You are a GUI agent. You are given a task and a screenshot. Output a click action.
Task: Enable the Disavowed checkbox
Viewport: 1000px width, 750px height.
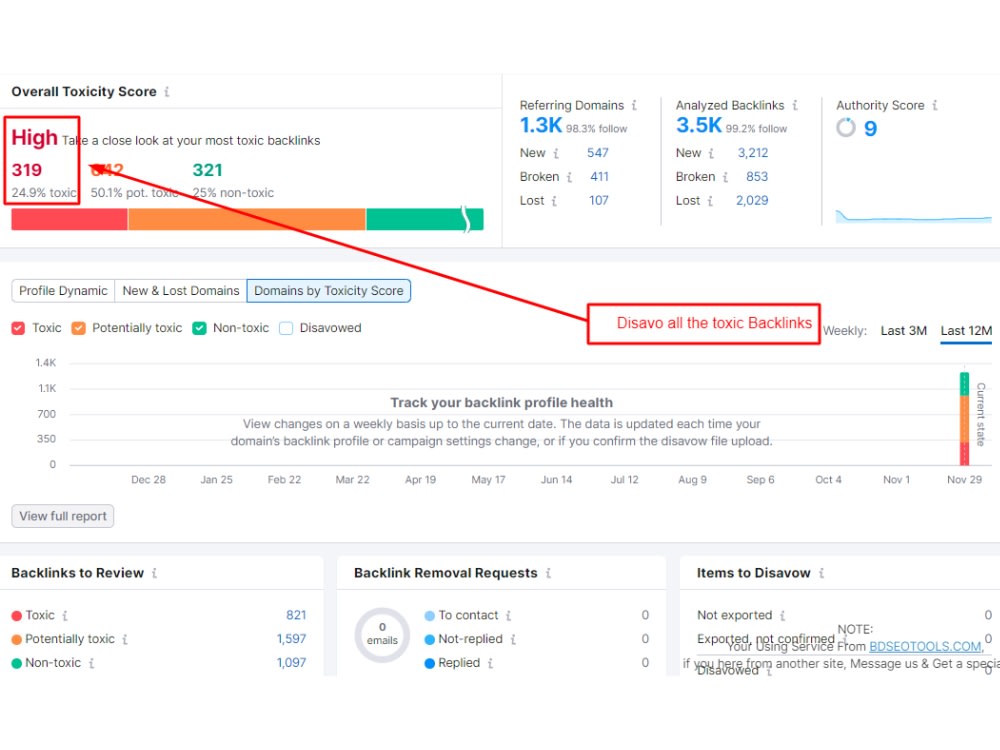click(x=286, y=328)
